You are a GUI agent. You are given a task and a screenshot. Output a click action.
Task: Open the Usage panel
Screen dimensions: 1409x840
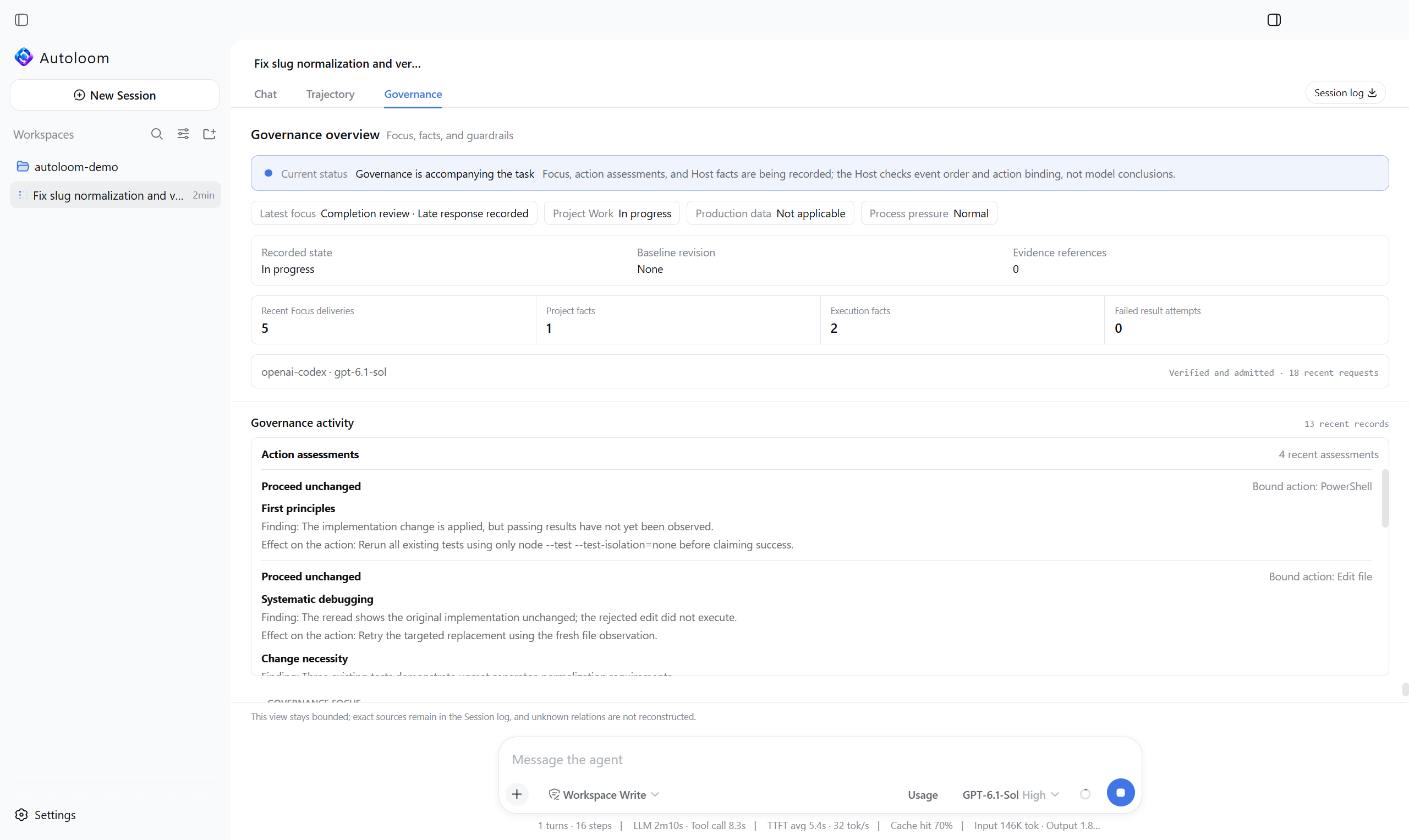(923, 795)
